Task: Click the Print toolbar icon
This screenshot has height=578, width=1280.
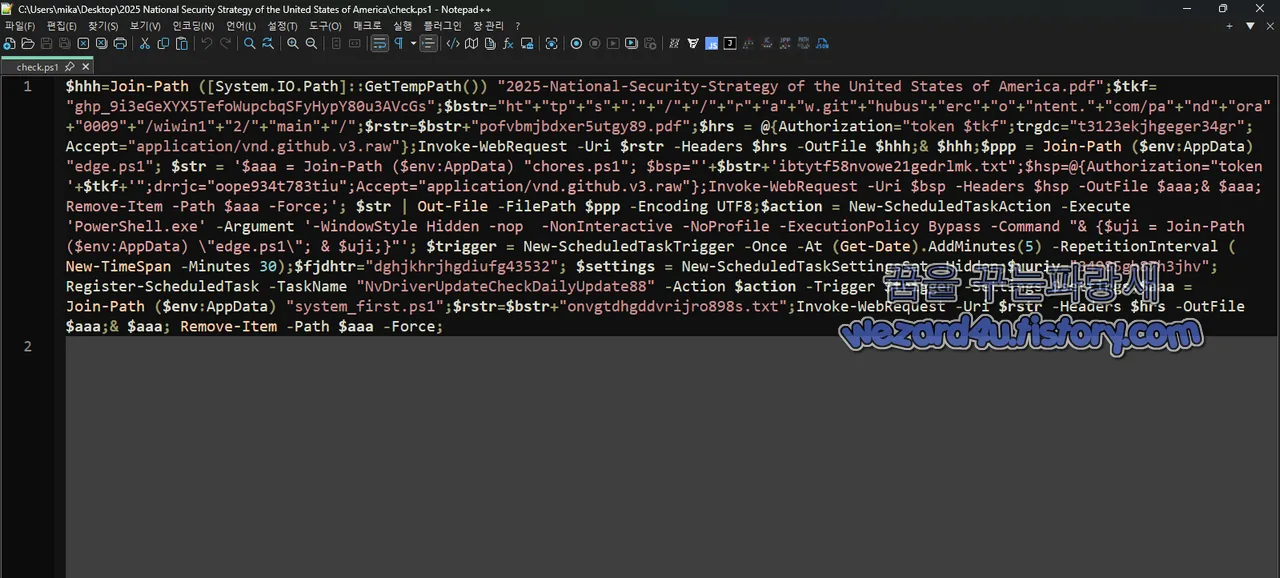Action: [x=120, y=44]
